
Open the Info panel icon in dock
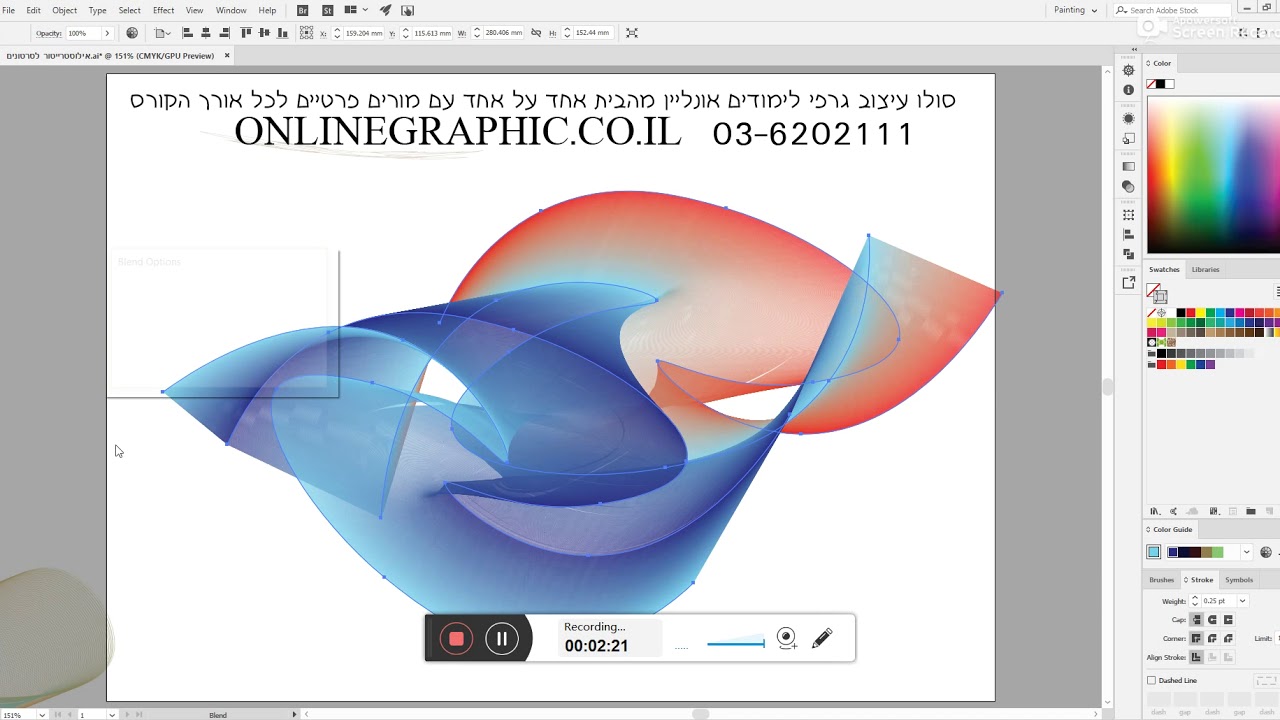tap(1129, 90)
